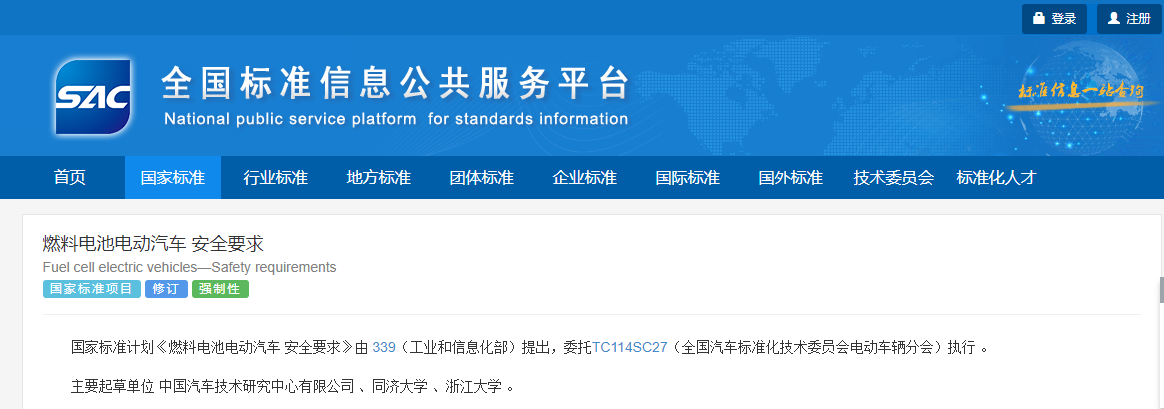Click the green 强制性 tag
This screenshot has width=1164, height=409.
pyautogui.click(x=220, y=289)
